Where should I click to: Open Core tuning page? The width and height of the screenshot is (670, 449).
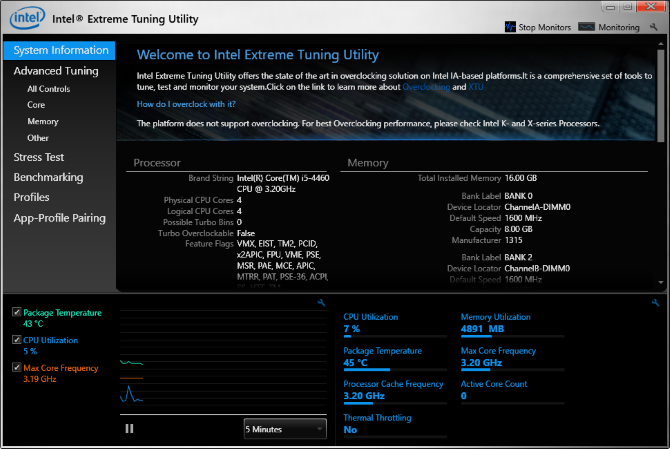(x=36, y=105)
